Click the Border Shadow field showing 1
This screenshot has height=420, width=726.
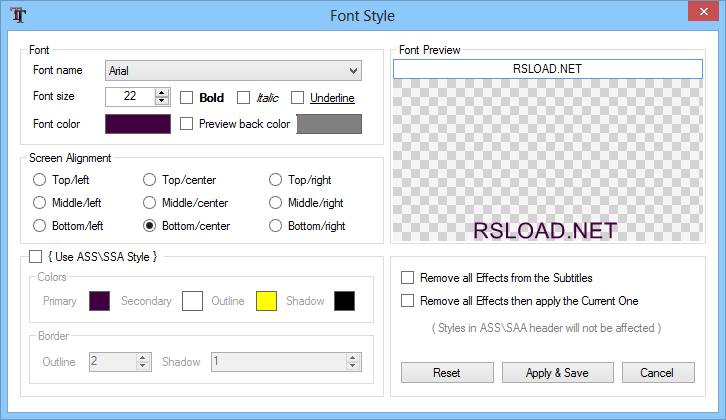click(279, 362)
